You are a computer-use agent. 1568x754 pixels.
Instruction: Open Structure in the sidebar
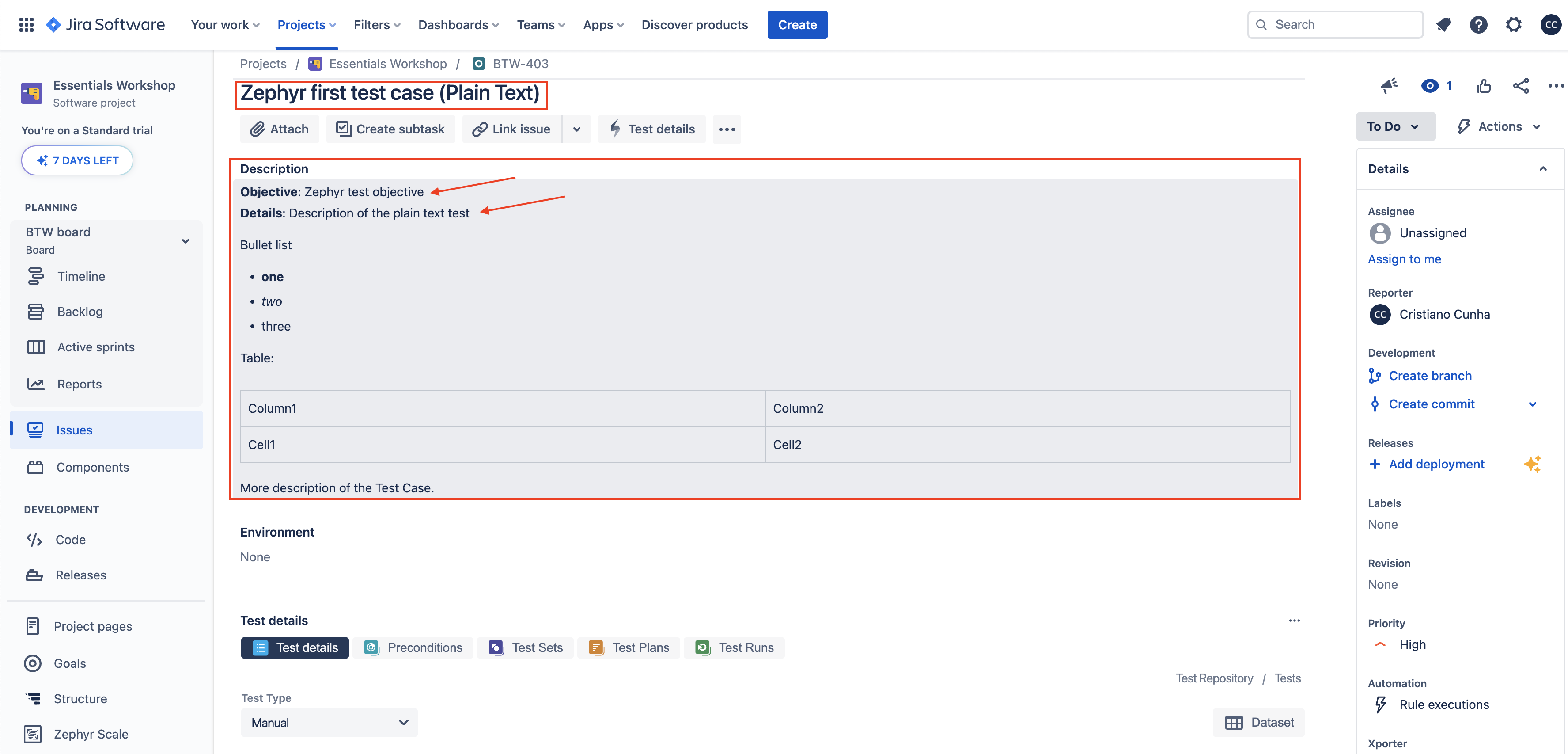[x=80, y=699]
